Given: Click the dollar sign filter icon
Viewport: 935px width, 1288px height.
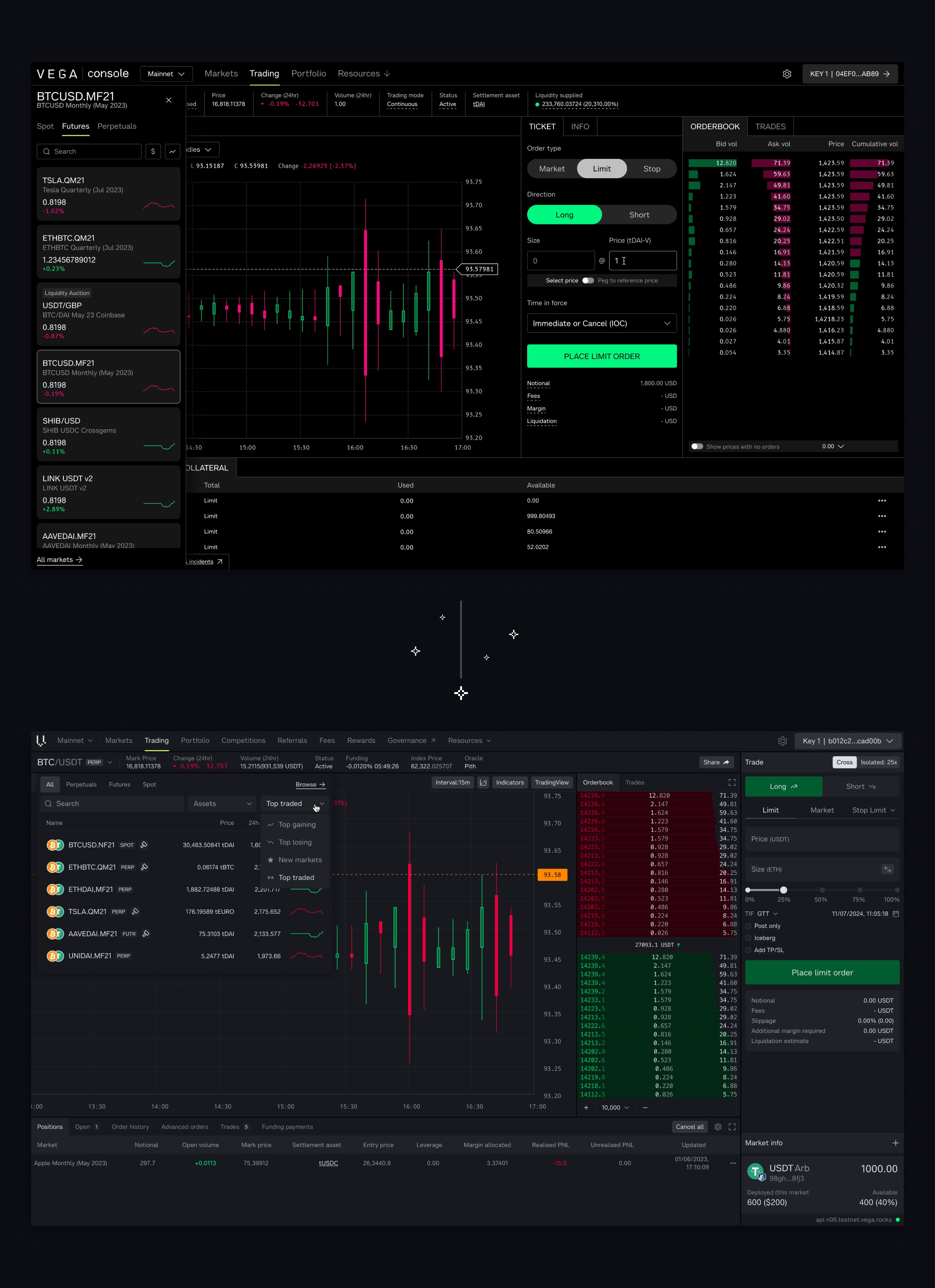Looking at the screenshot, I should click(x=153, y=152).
